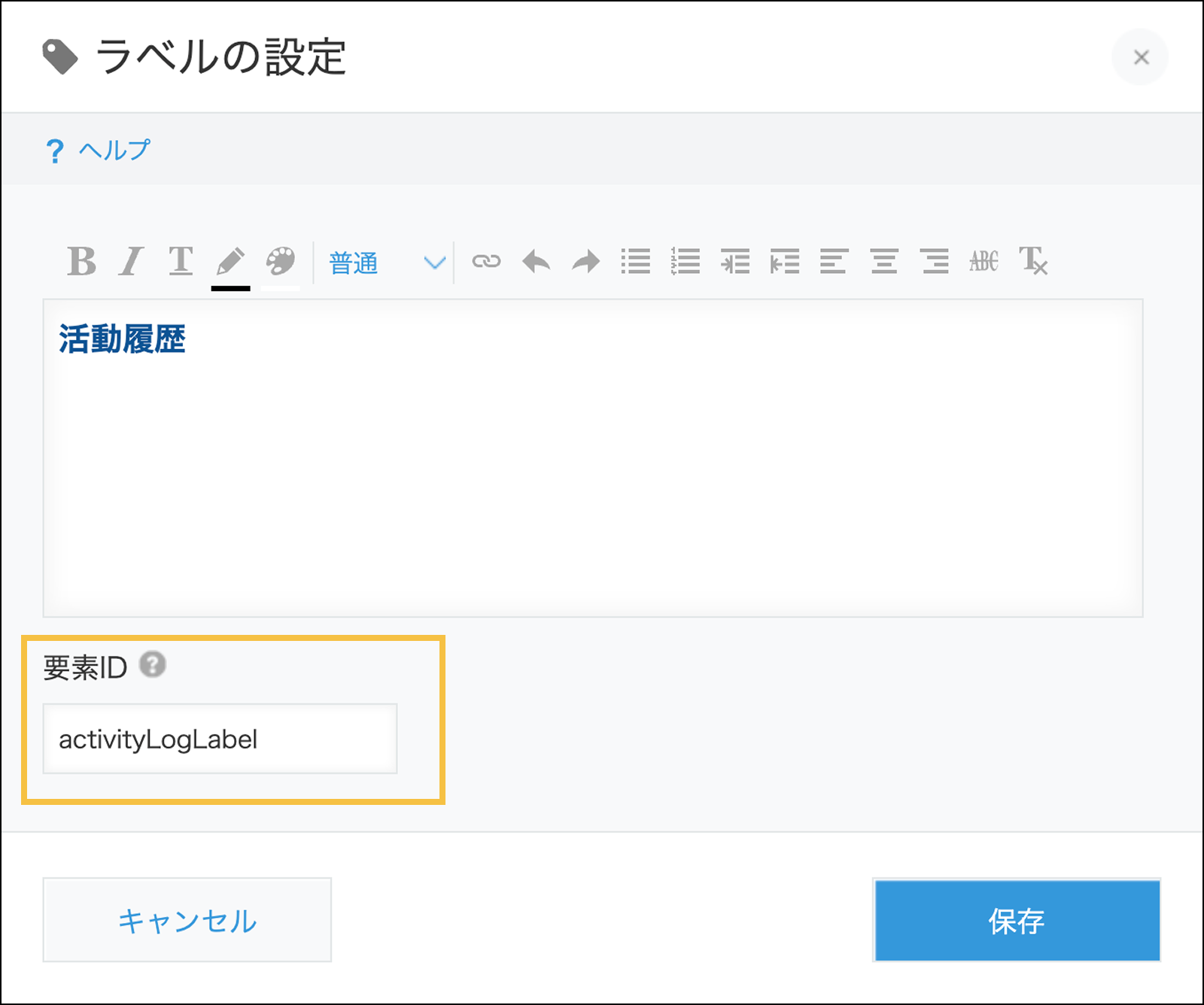Open the text color pencil tool

(231, 262)
